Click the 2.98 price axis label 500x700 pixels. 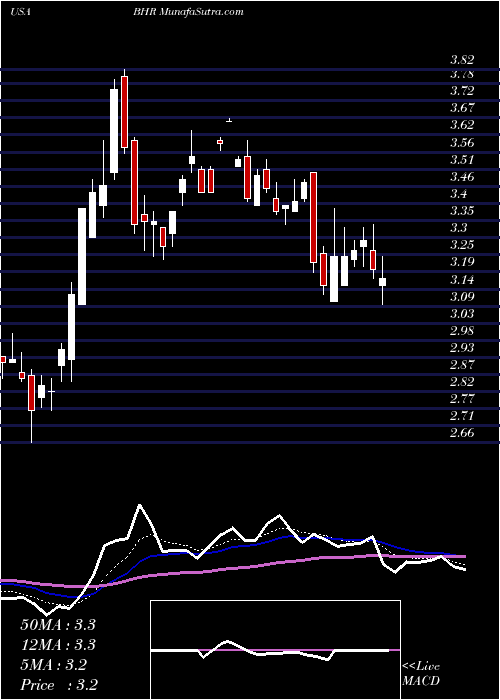[462, 331]
